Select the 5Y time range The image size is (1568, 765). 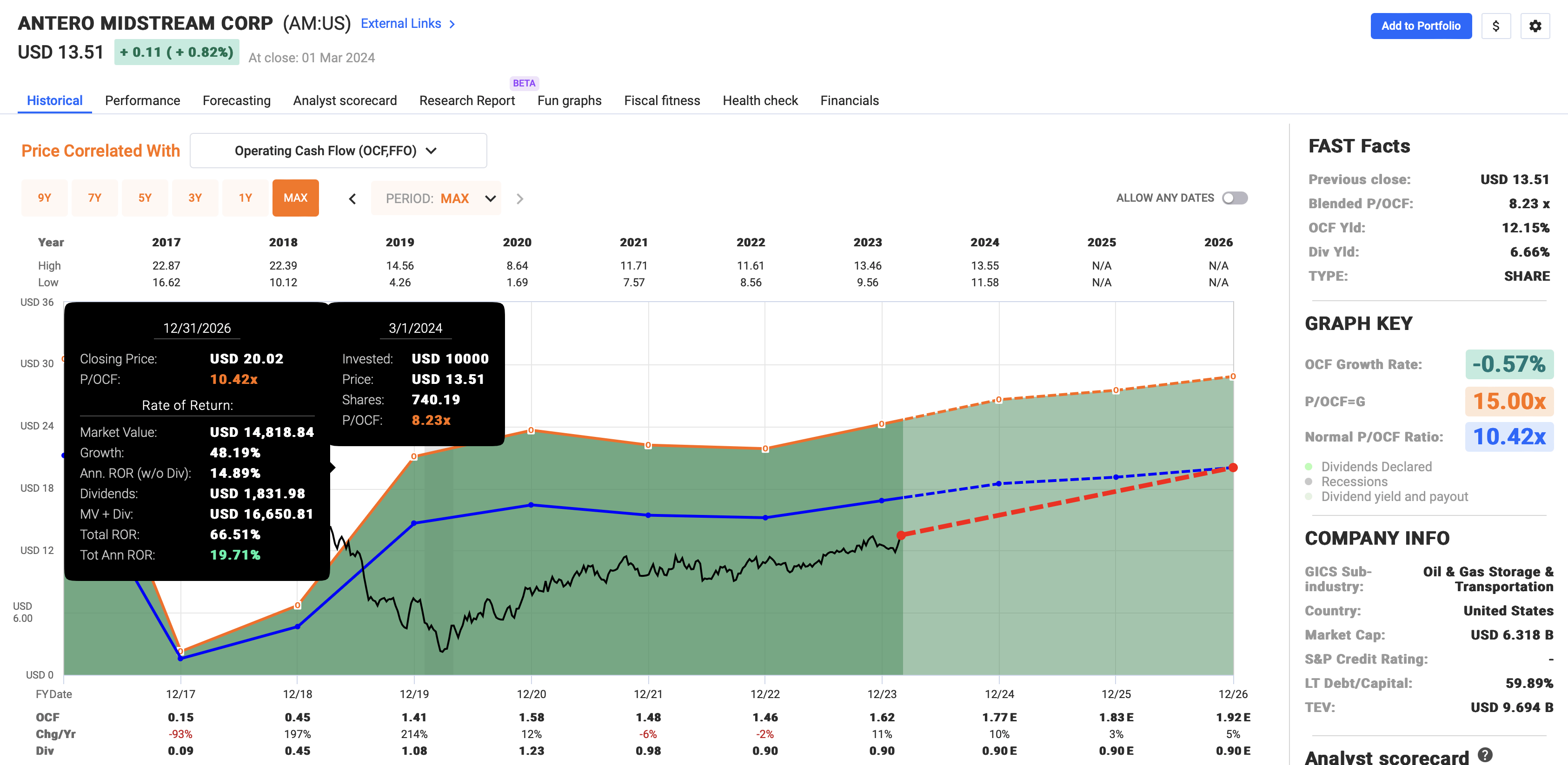pos(145,198)
